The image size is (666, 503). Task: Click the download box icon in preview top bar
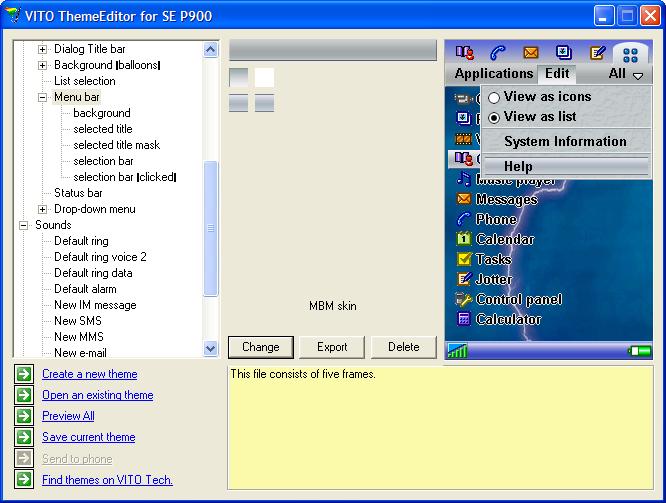(x=564, y=52)
